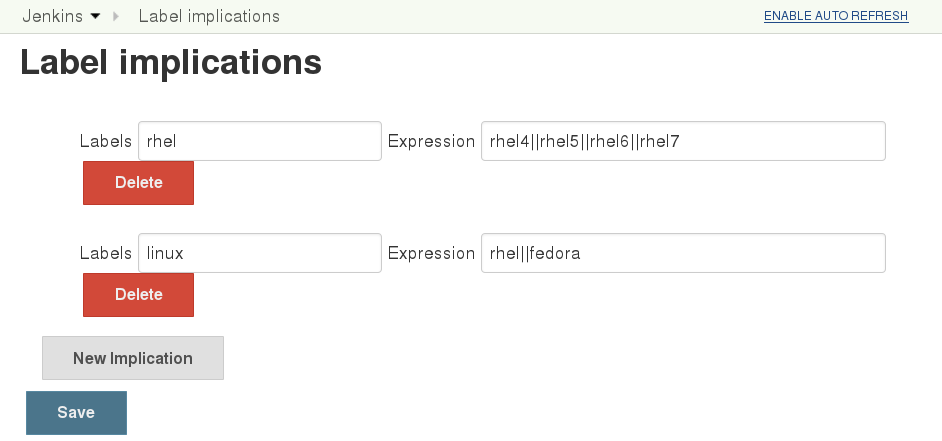Click the Expression caption in the rhel row

pyautogui.click(x=431, y=141)
